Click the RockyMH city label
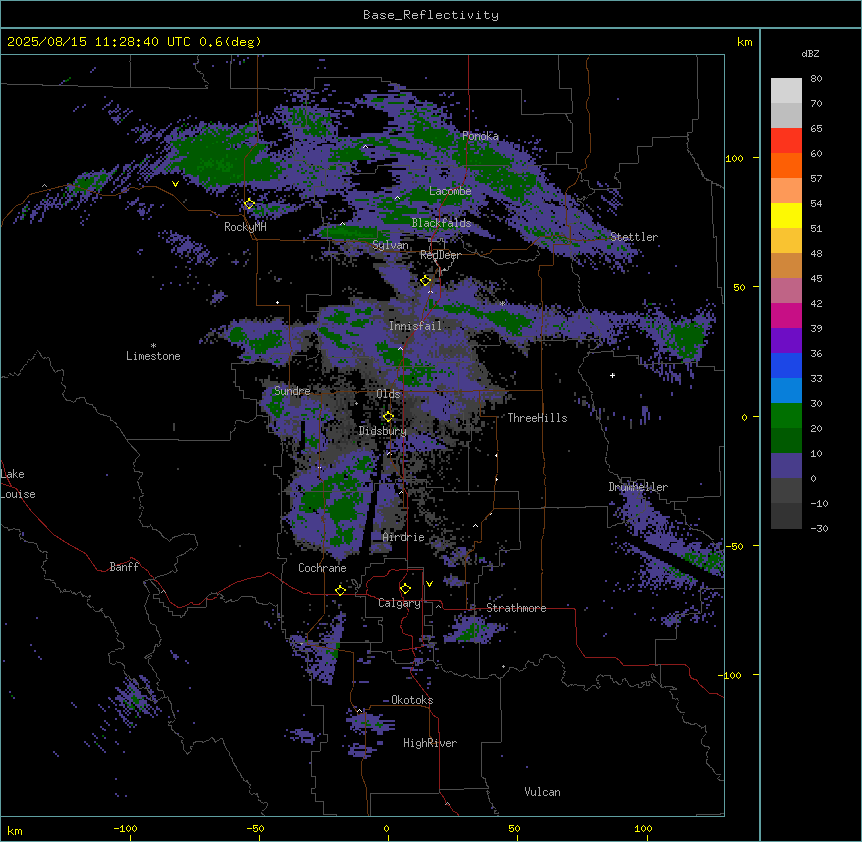The image size is (862, 842). pos(245,227)
